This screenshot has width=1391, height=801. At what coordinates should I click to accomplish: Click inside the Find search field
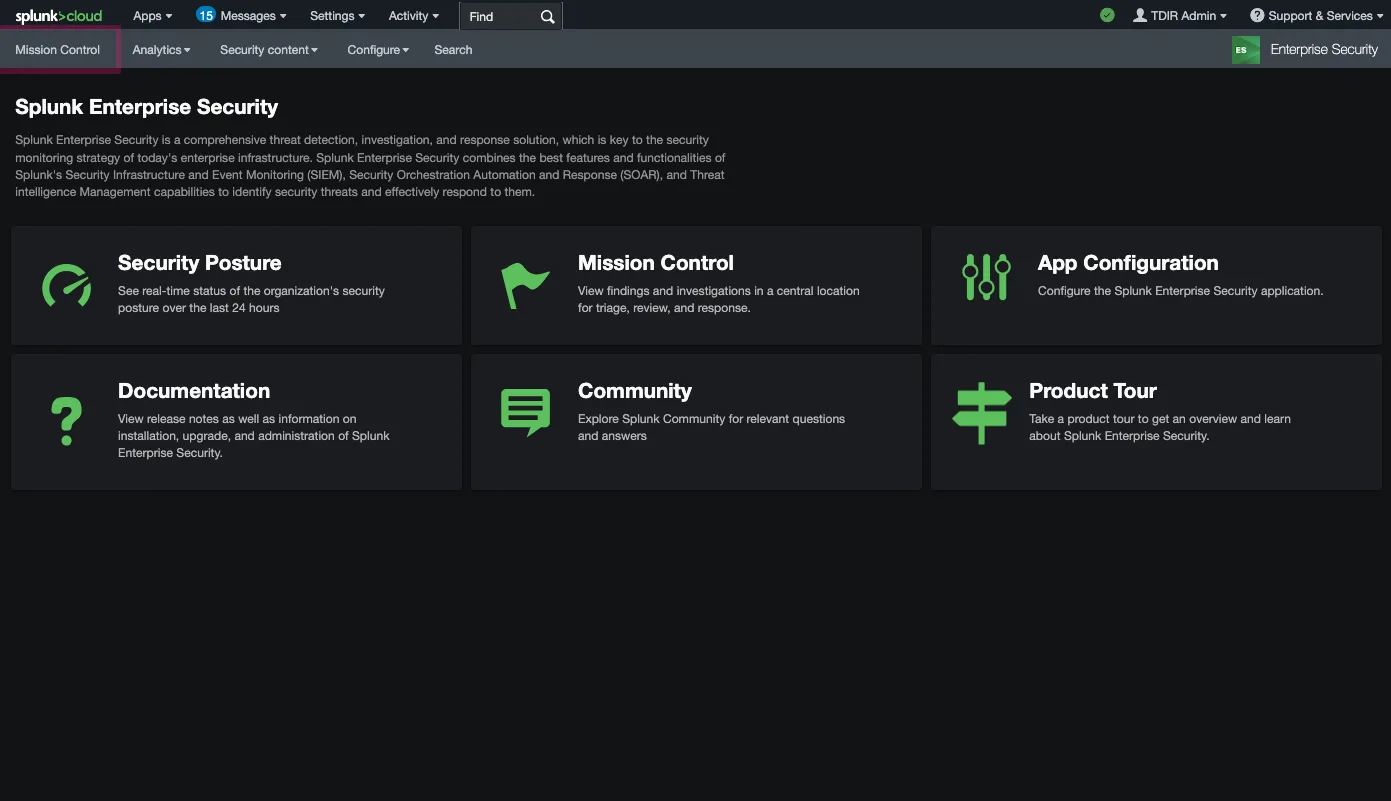500,16
